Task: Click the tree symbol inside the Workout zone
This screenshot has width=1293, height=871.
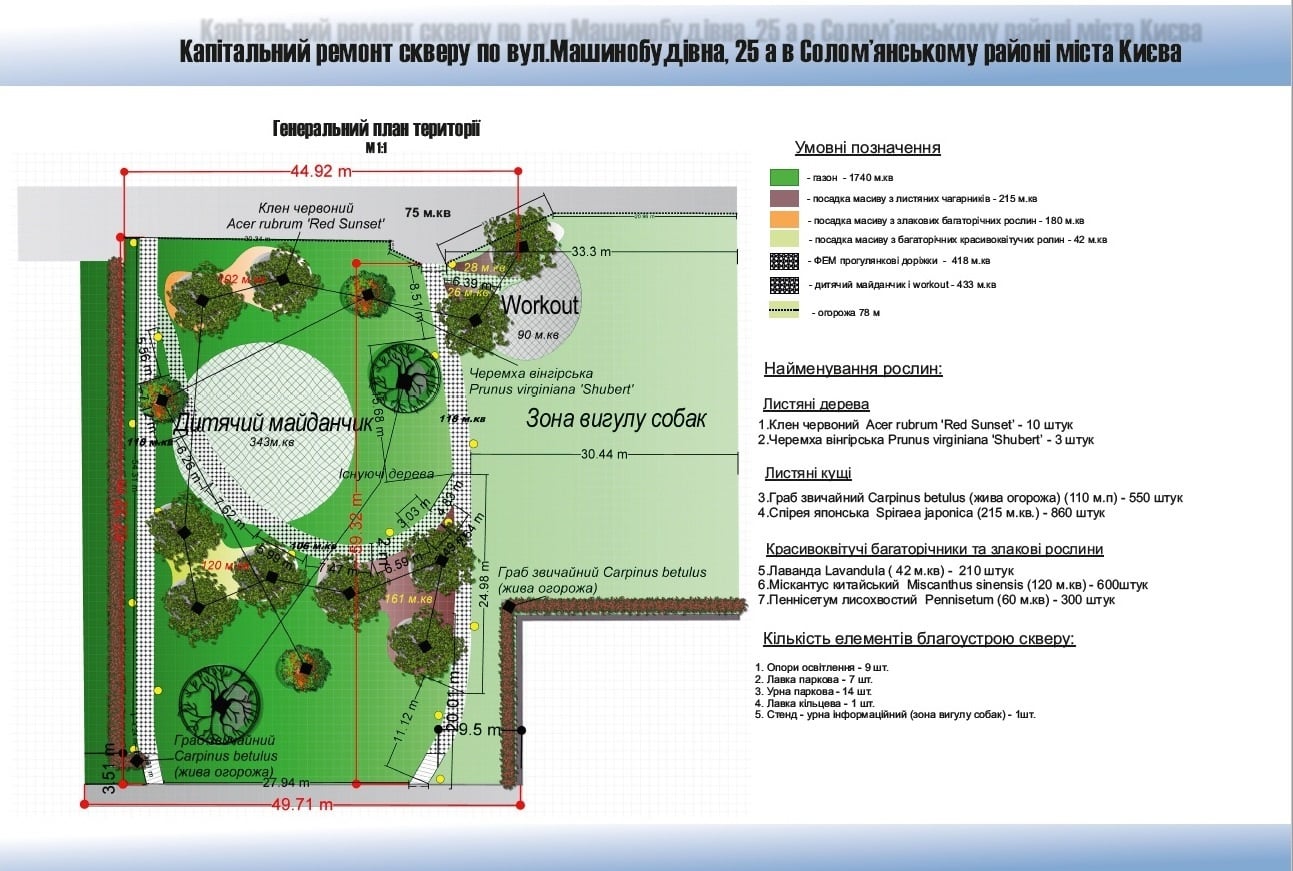Action: click(x=520, y=245)
